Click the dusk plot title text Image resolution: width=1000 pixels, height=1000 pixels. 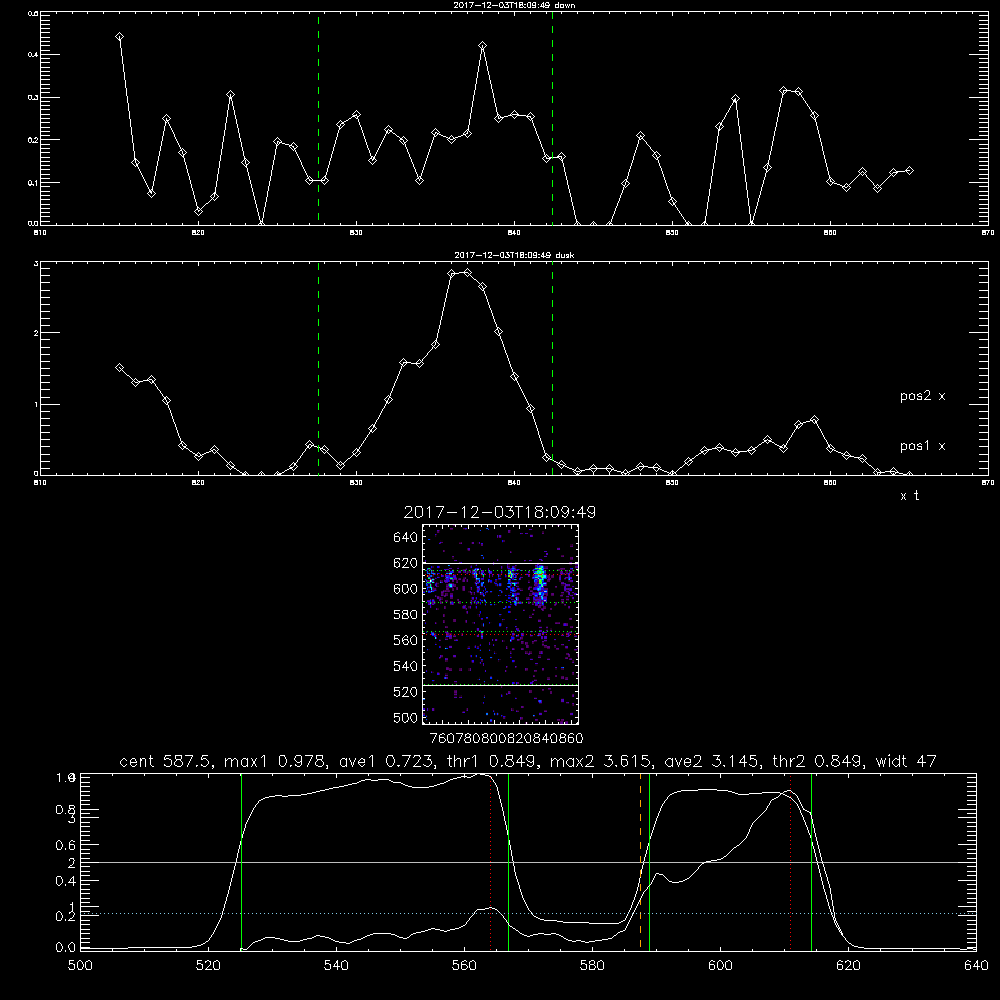[514, 255]
